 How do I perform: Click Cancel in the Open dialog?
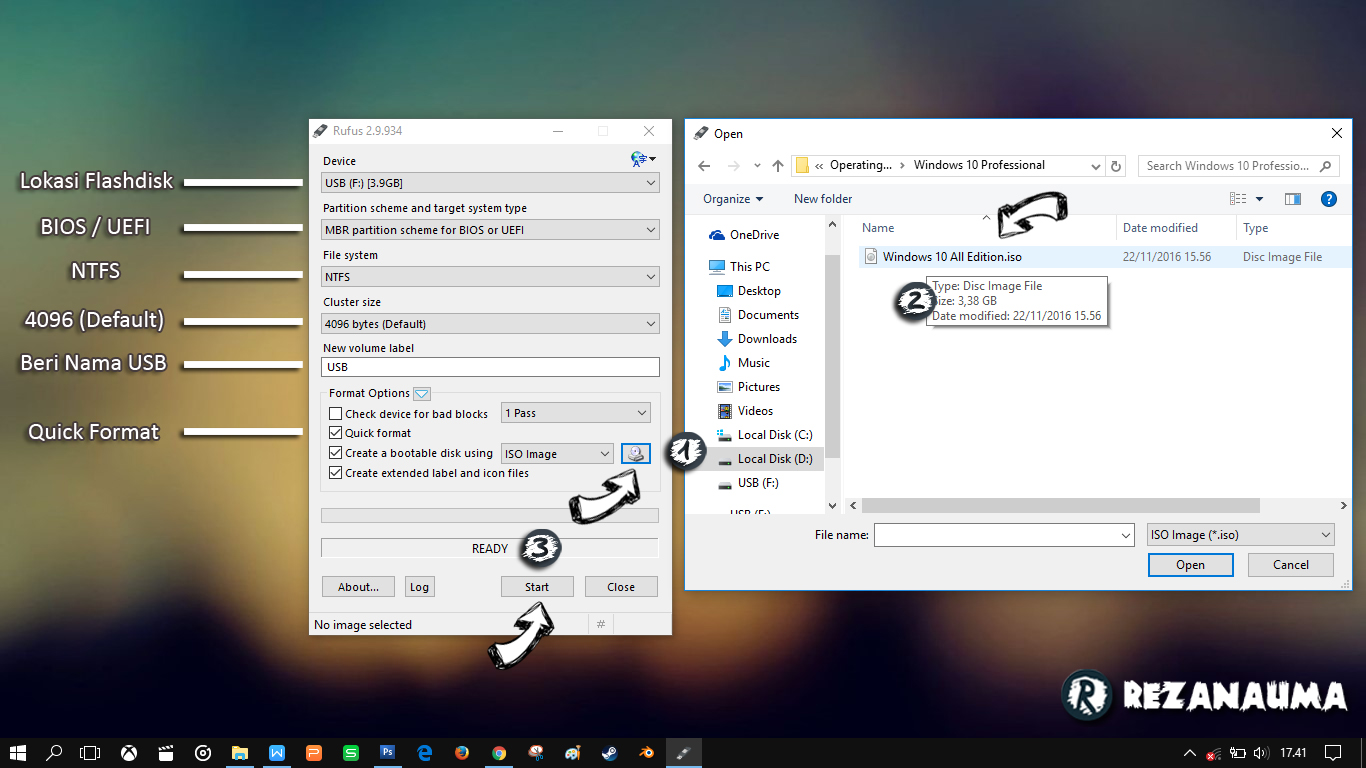click(x=1291, y=565)
